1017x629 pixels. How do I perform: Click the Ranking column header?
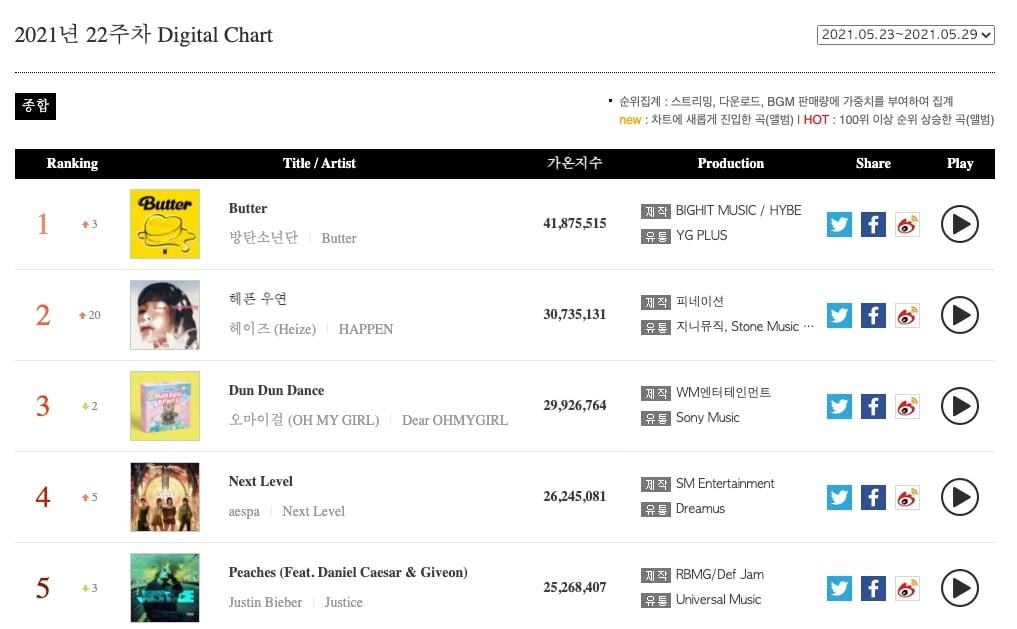72,164
